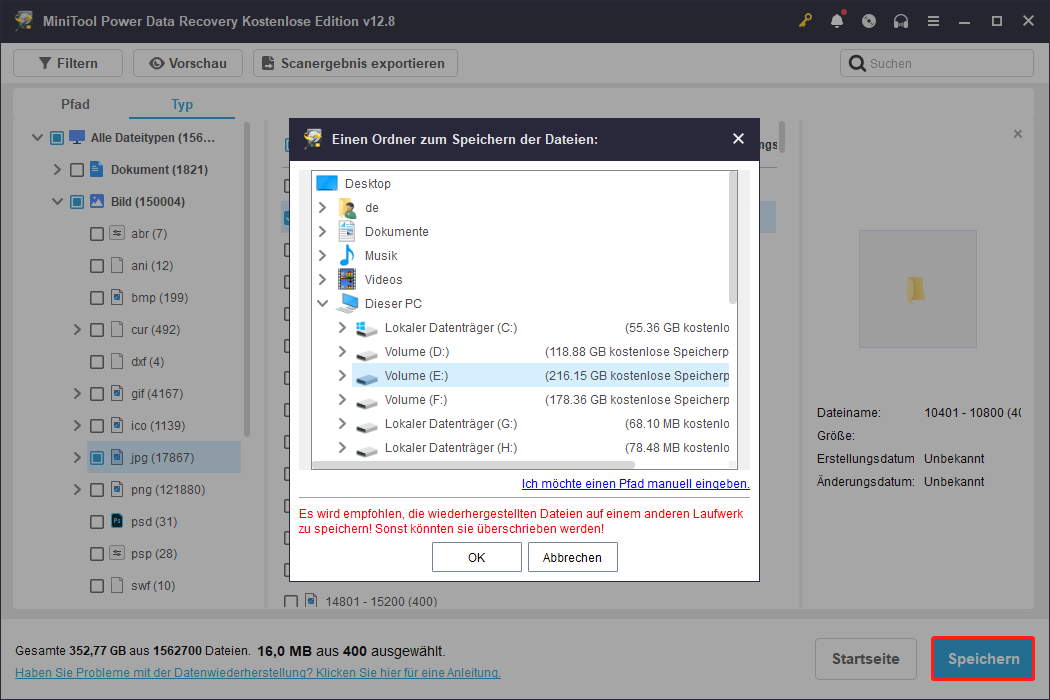Image resolution: width=1050 pixels, height=700 pixels.
Task: Select the bmp (199) file type
Action: pos(96,297)
